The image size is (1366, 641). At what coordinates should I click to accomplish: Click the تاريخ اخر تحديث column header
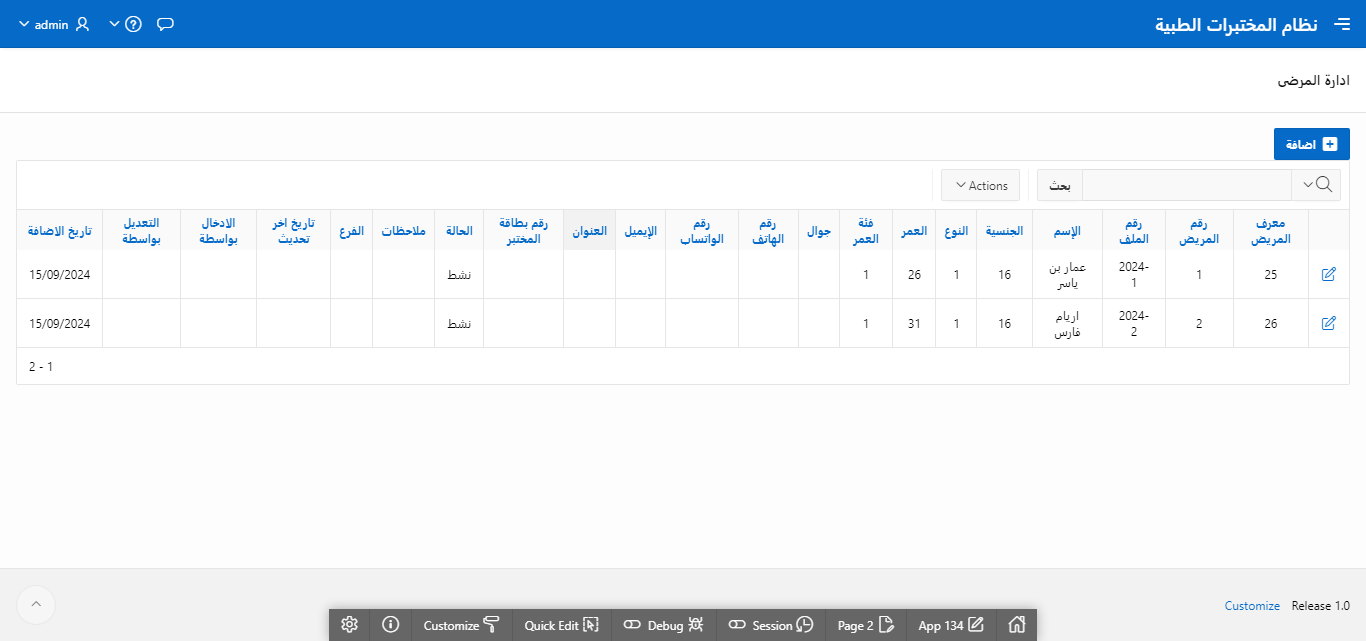click(294, 230)
